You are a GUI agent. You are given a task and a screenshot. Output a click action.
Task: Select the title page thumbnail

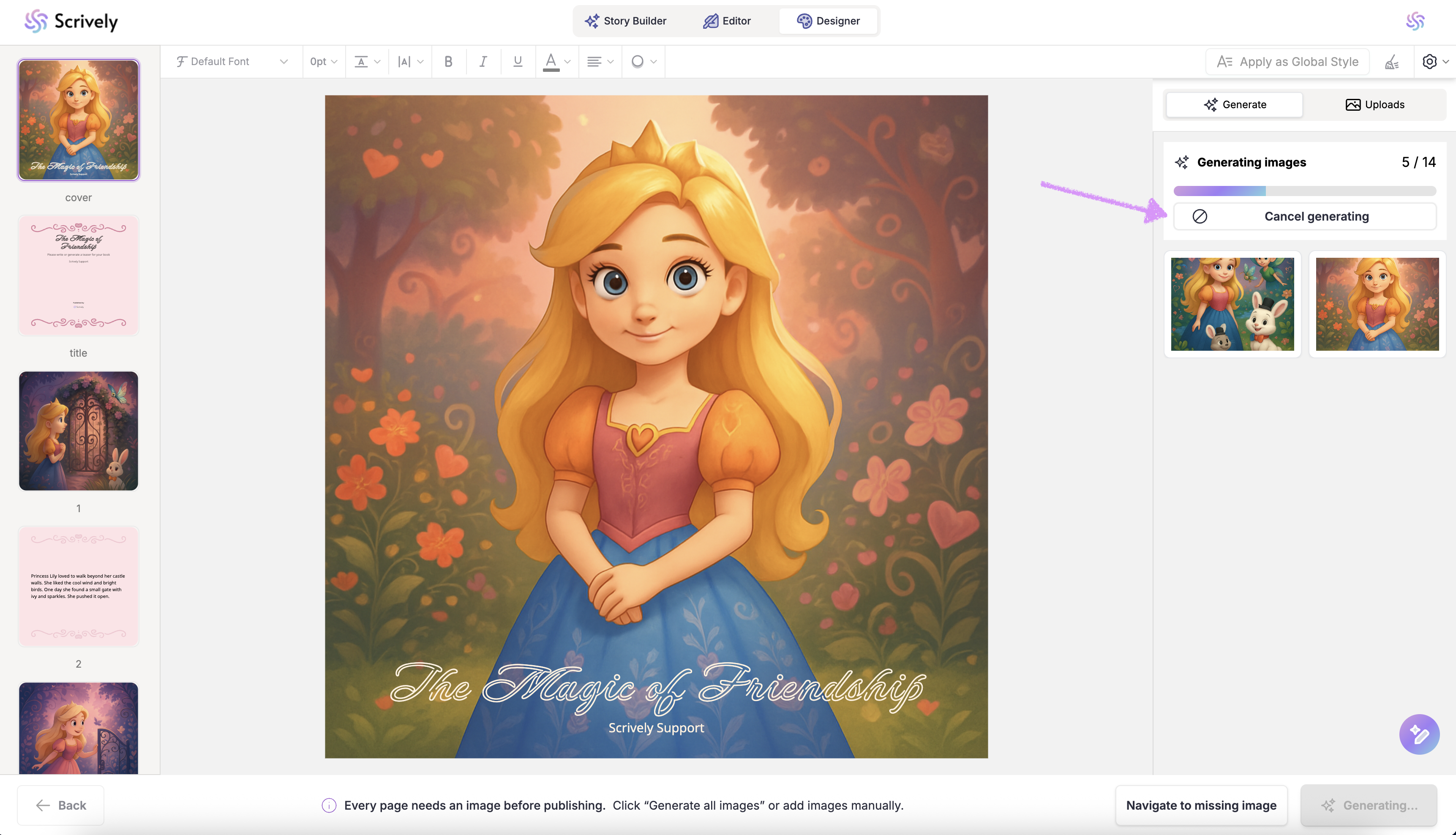[x=79, y=275]
